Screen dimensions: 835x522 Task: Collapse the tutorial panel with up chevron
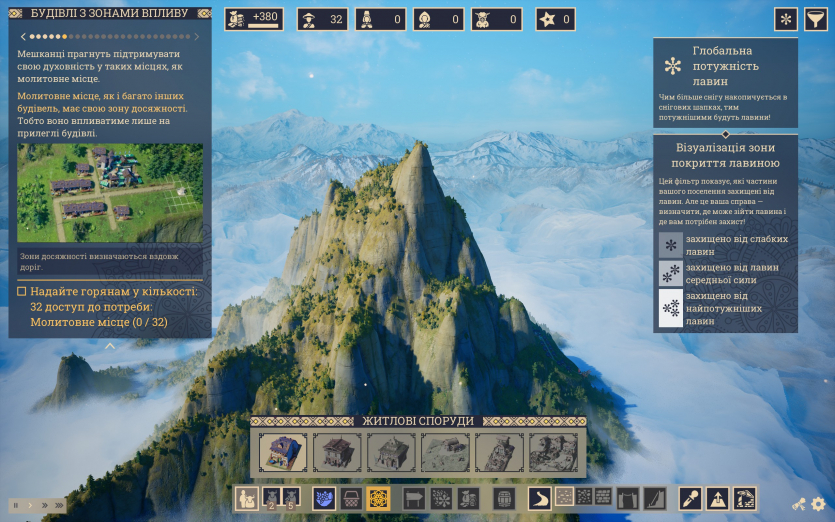point(110,346)
